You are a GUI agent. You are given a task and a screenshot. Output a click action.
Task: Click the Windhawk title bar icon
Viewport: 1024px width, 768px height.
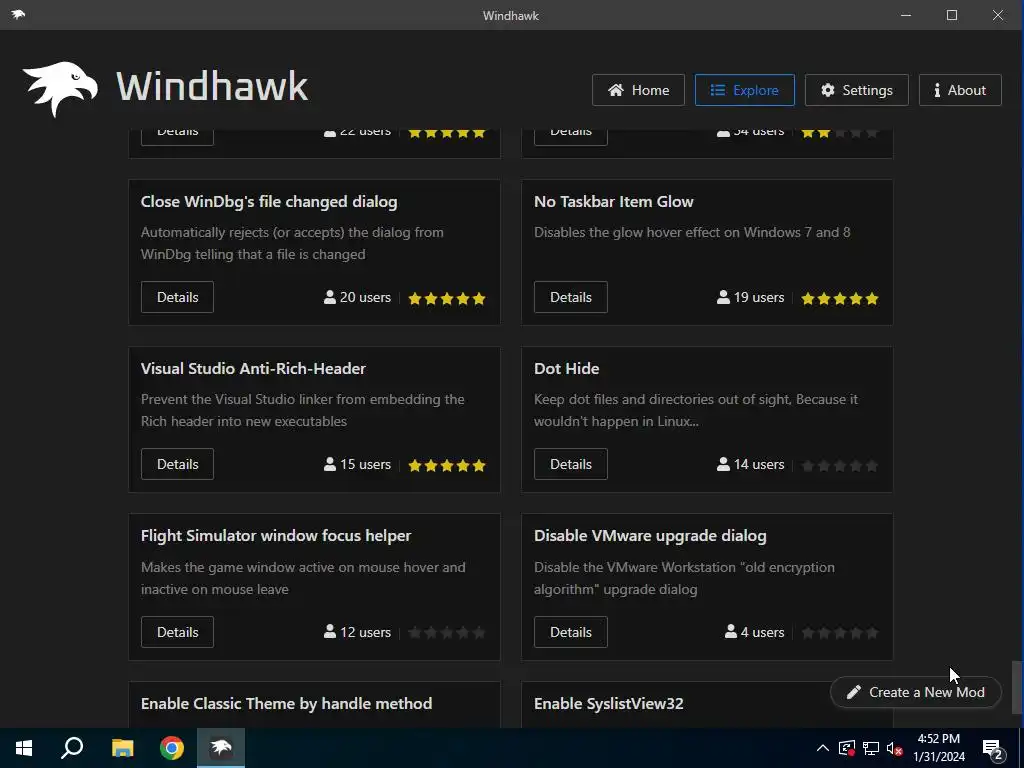pos(18,14)
